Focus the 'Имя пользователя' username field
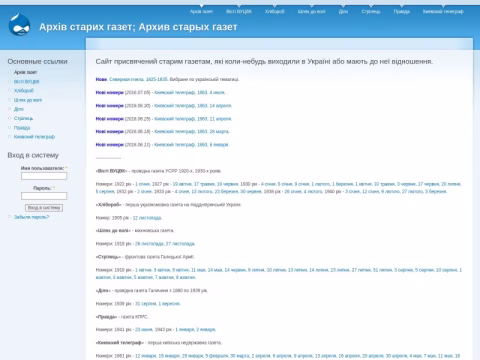This screenshot has height=360, width=480. click(x=44, y=176)
